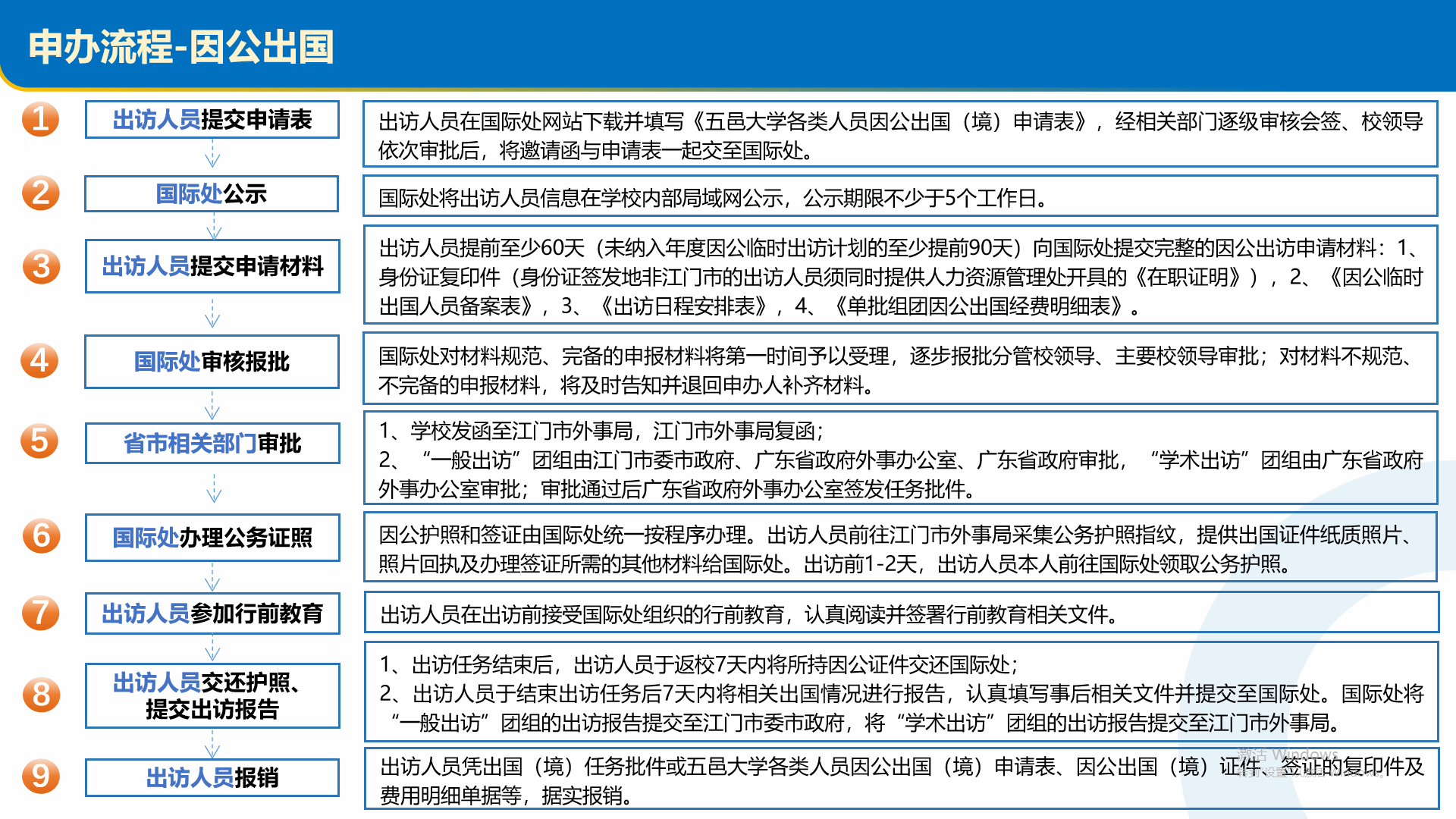Image resolution: width=1456 pixels, height=819 pixels.
Task: Click the 出访人员提交申请材料 step box
Action: point(212,266)
